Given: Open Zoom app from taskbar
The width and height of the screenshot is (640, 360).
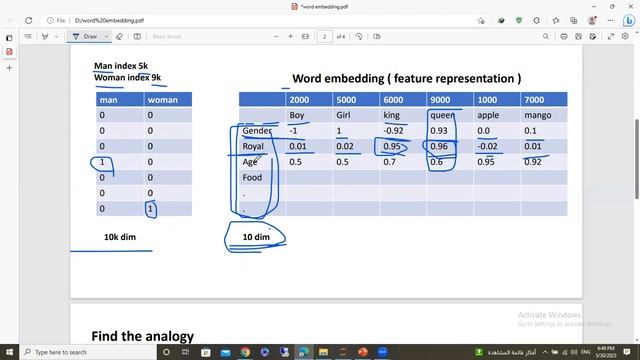Looking at the screenshot, I should point(382,352).
